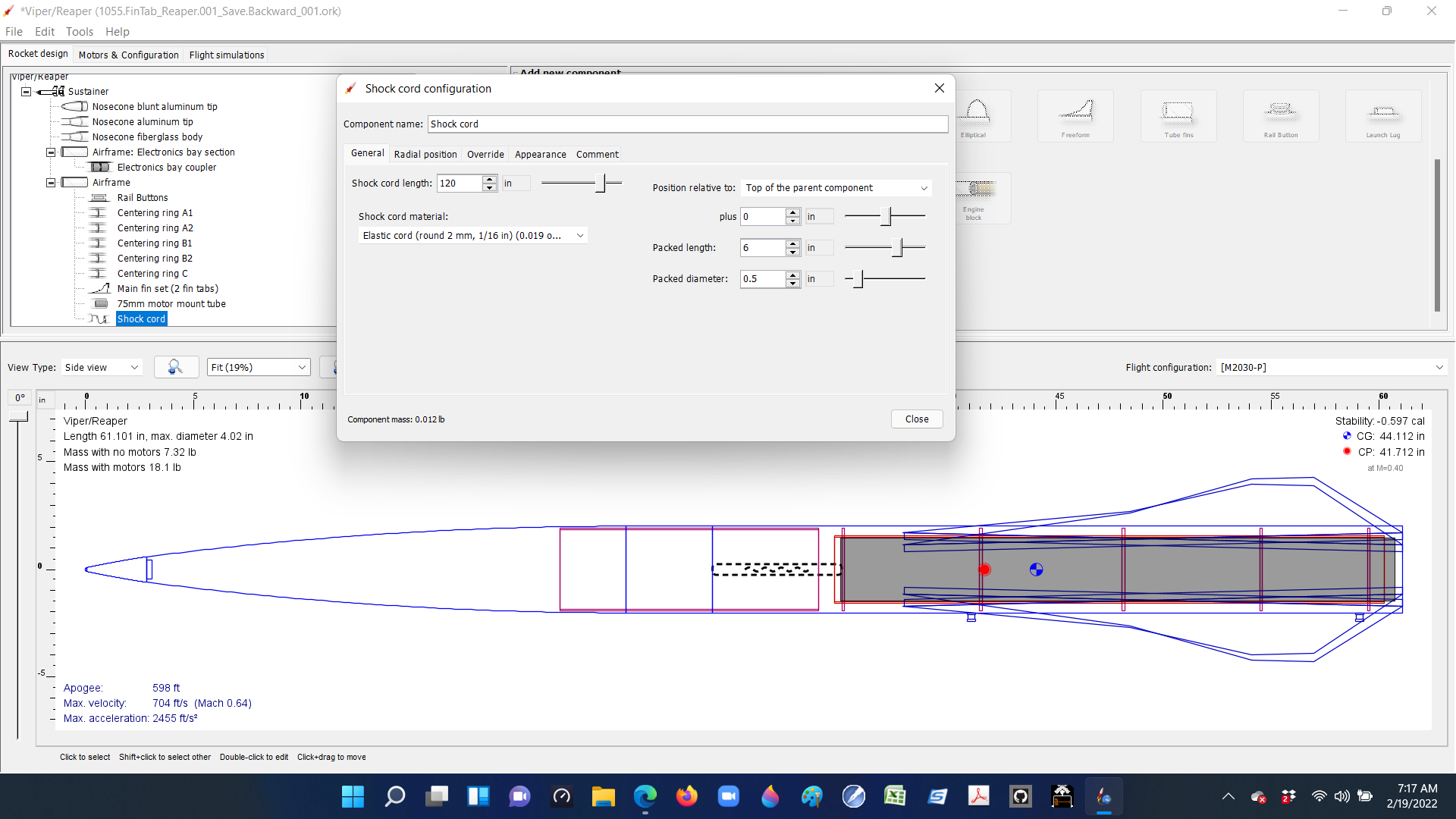Increase shock cord length via stepper arrow
1456x819 pixels.
click(489, 179)
